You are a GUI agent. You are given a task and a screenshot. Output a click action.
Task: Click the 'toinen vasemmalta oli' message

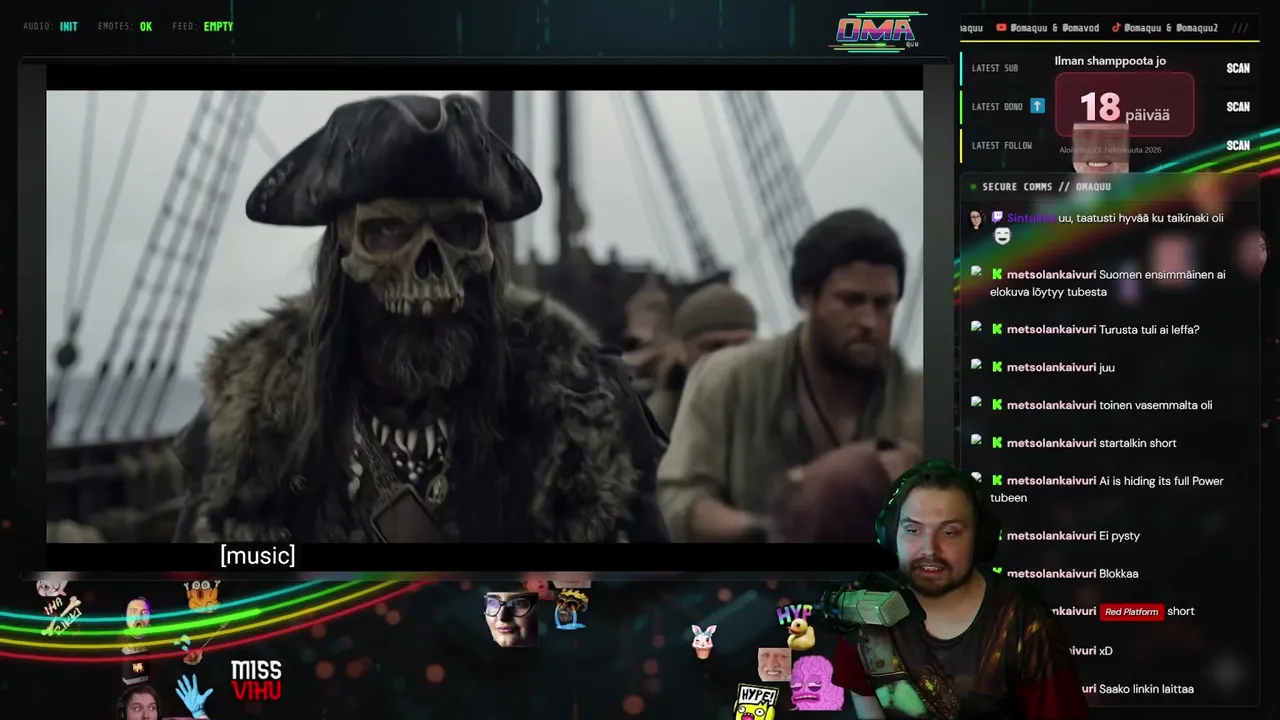(1156, 405)
